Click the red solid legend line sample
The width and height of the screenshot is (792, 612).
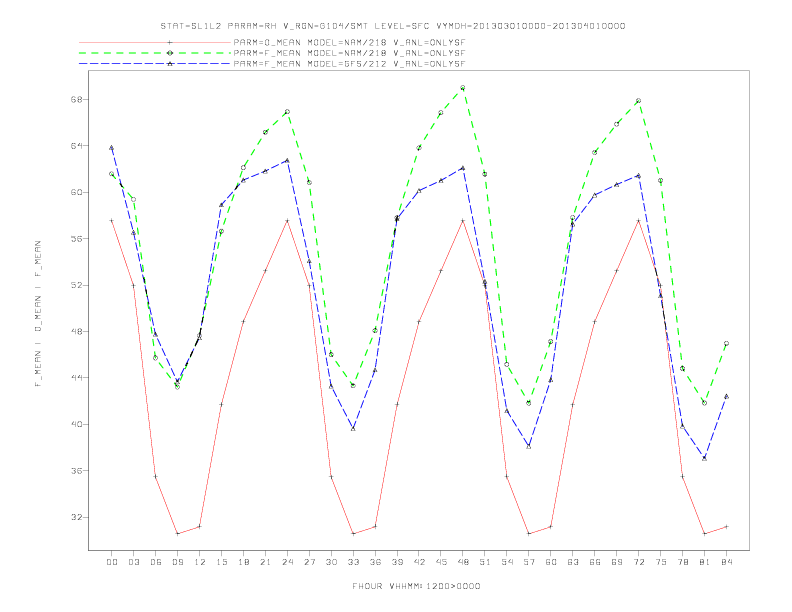(155, 42)
